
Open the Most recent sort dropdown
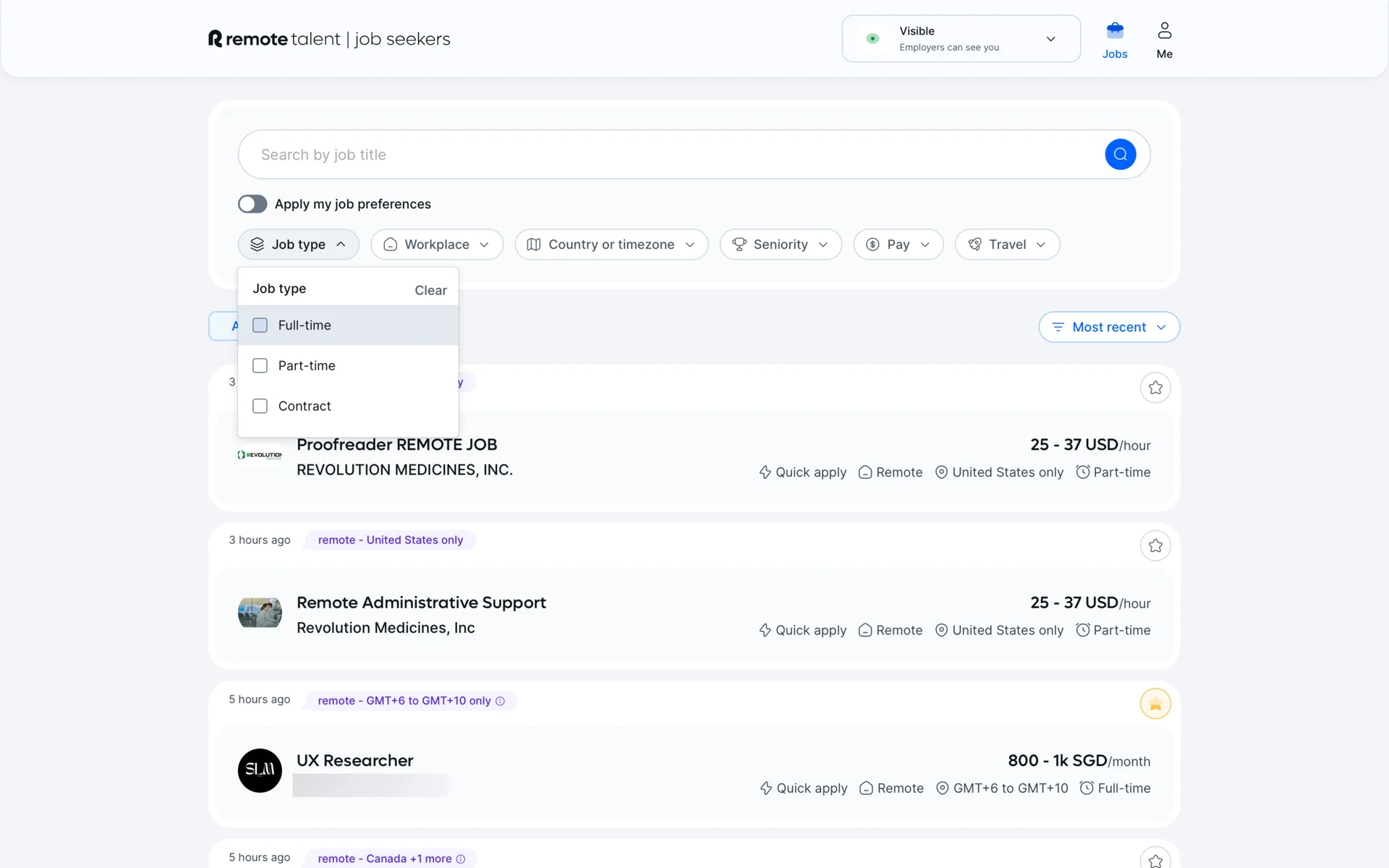coord(1108,327)
